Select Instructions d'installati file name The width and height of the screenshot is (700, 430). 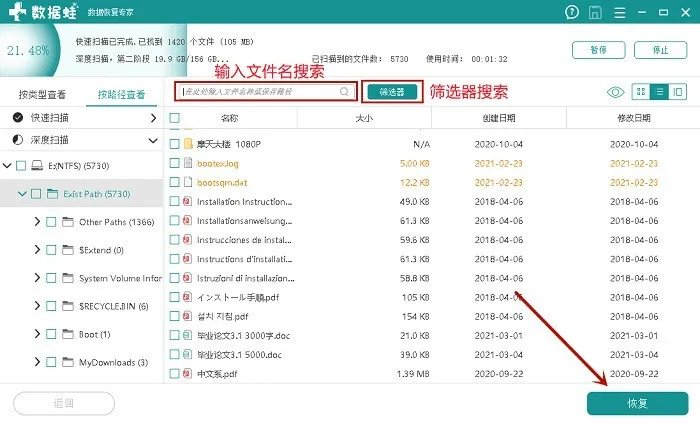click(245, 259)
